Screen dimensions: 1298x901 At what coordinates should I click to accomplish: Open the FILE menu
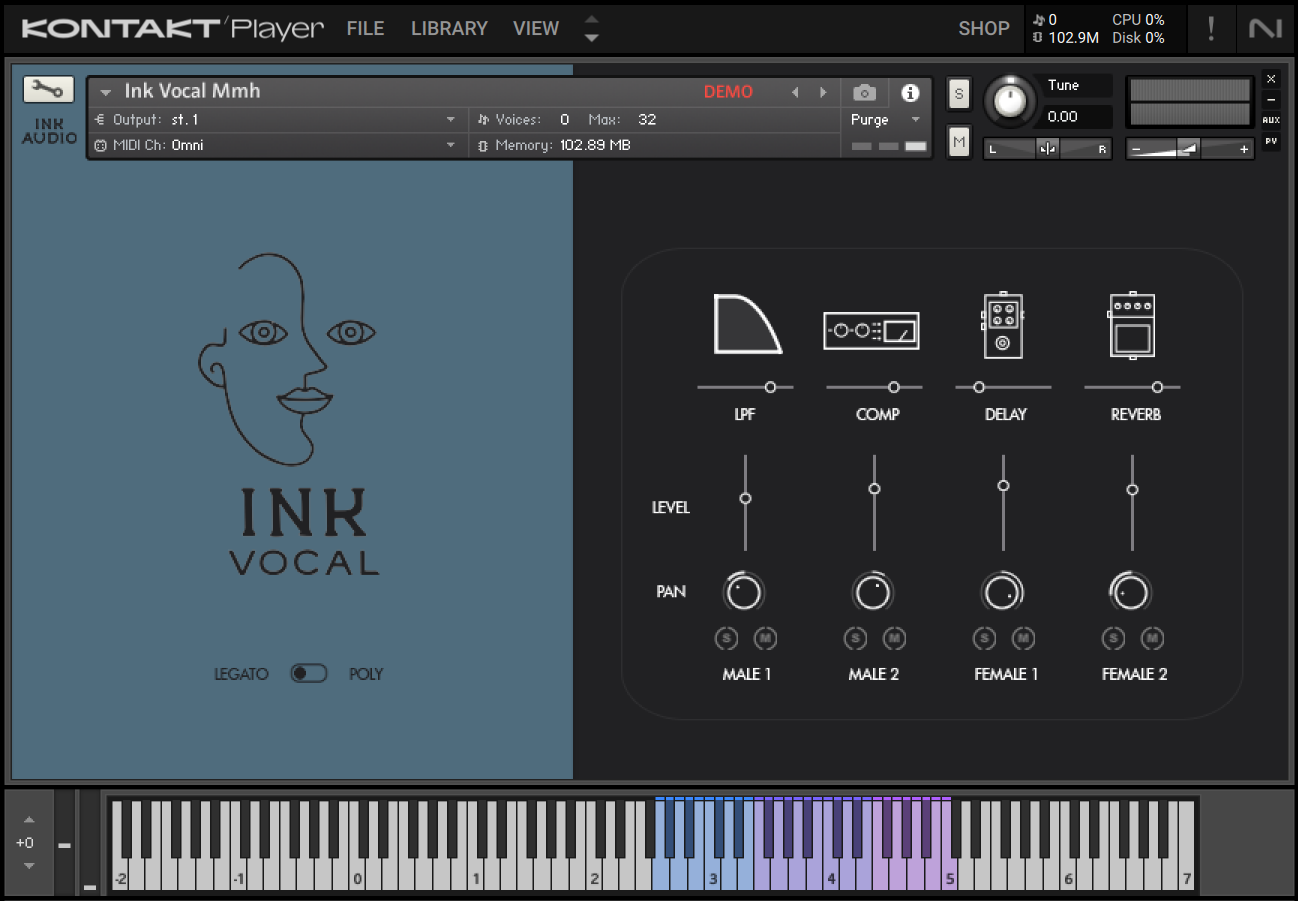(x=365, y=28)
